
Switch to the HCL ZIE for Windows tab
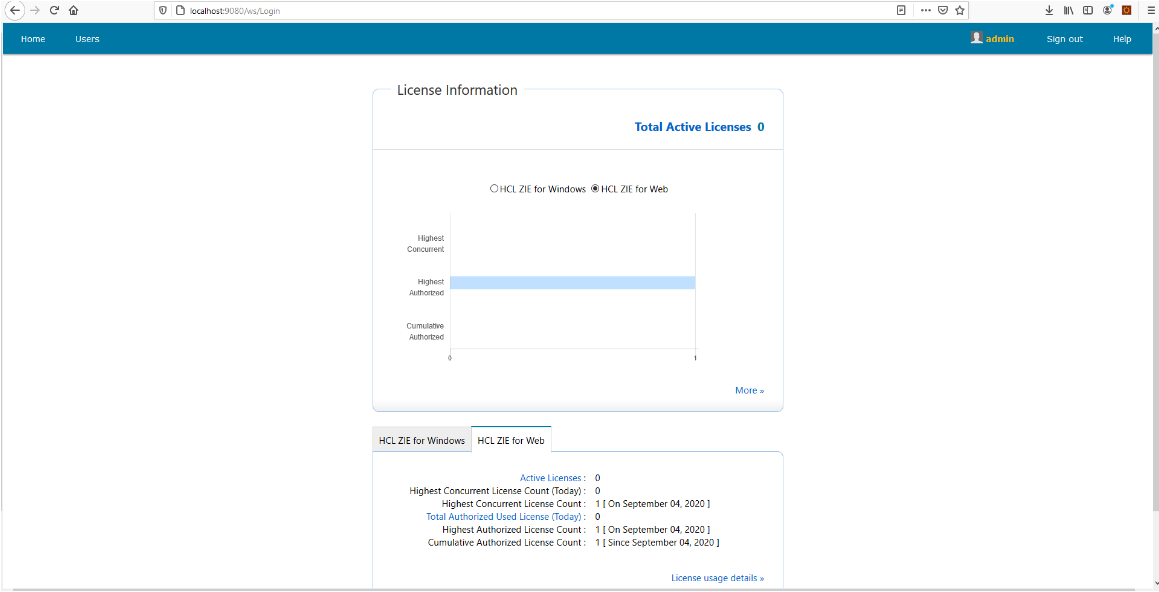point(422,440)
